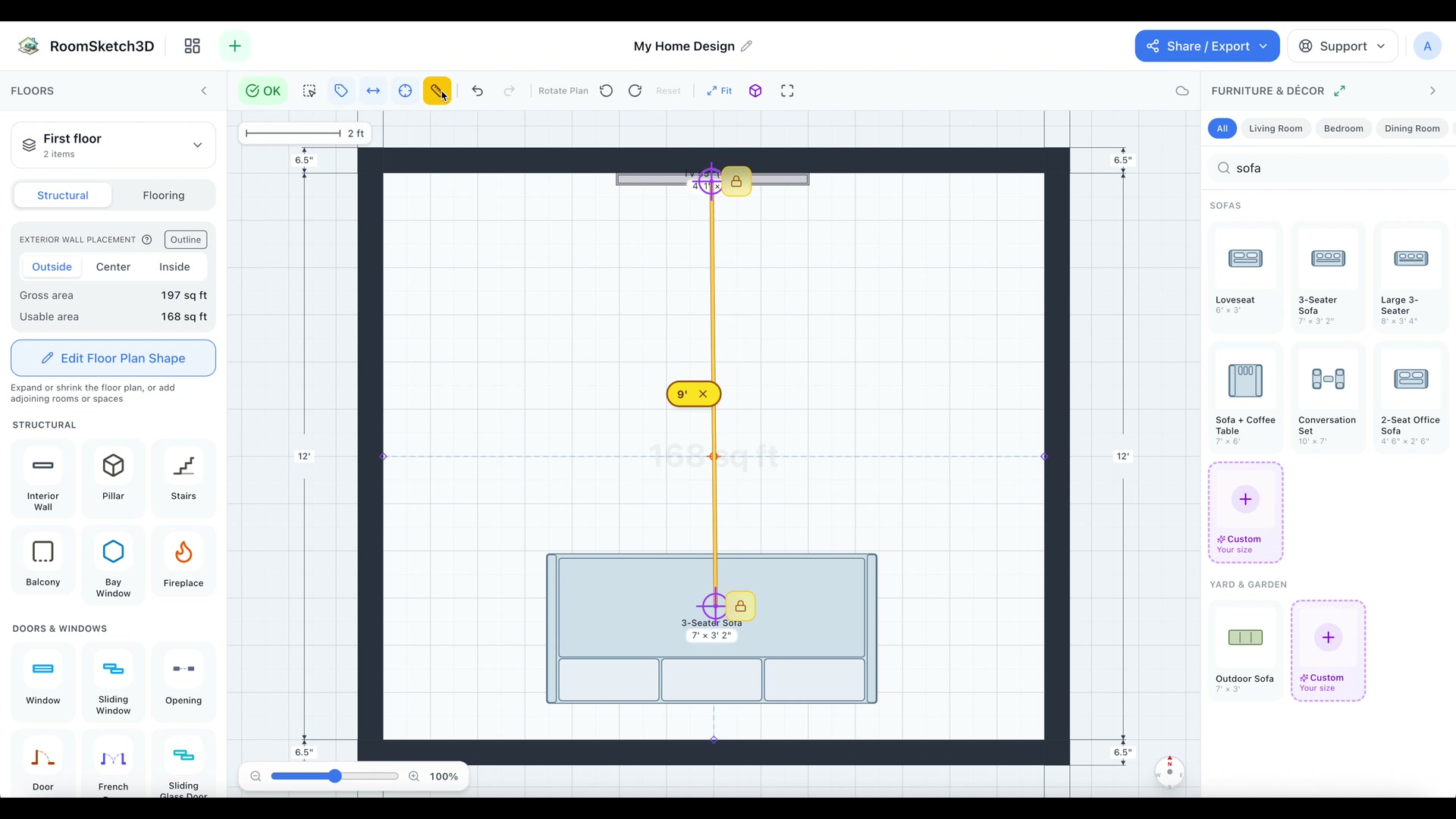Select the measuring tape tool
This screenshot has height=819, width=1456.
pyautogui.click(x=437, y=91)
